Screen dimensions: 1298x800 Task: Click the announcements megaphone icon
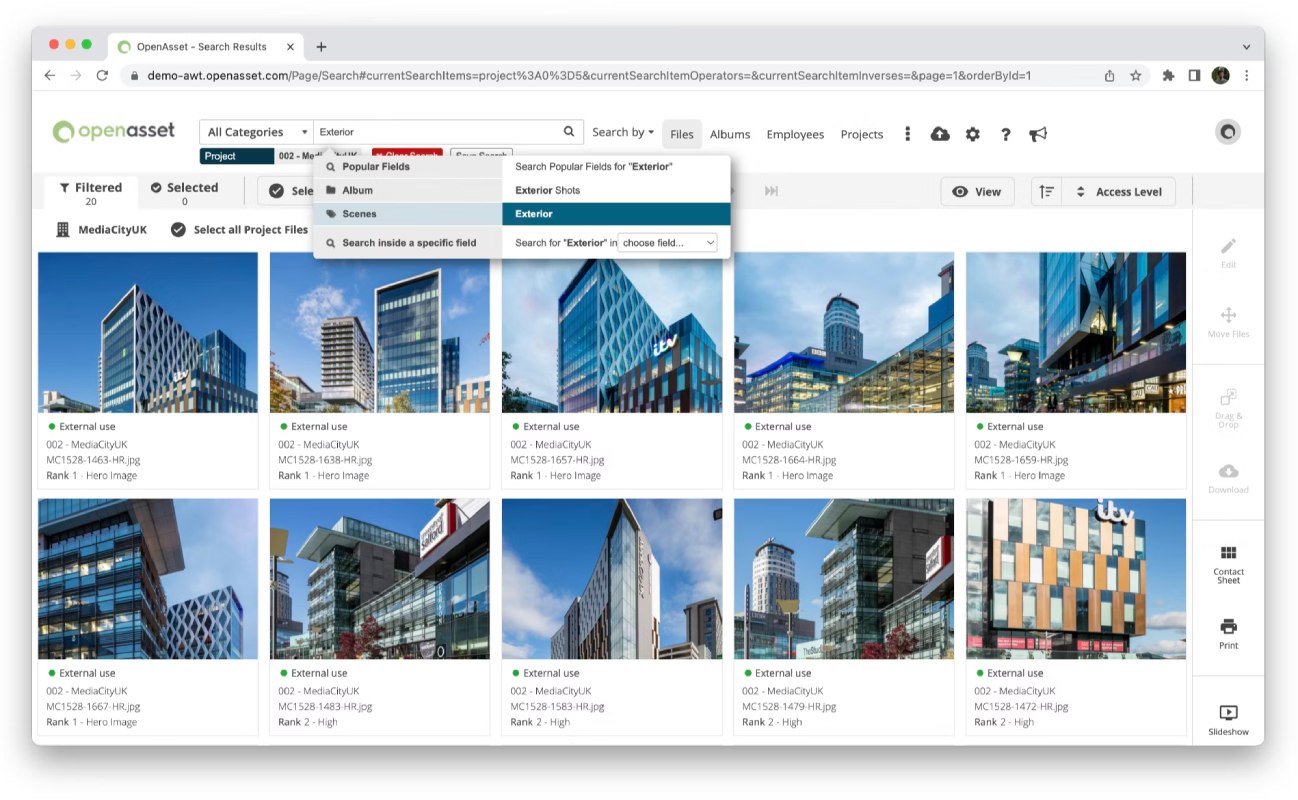tap(1039, 134)
